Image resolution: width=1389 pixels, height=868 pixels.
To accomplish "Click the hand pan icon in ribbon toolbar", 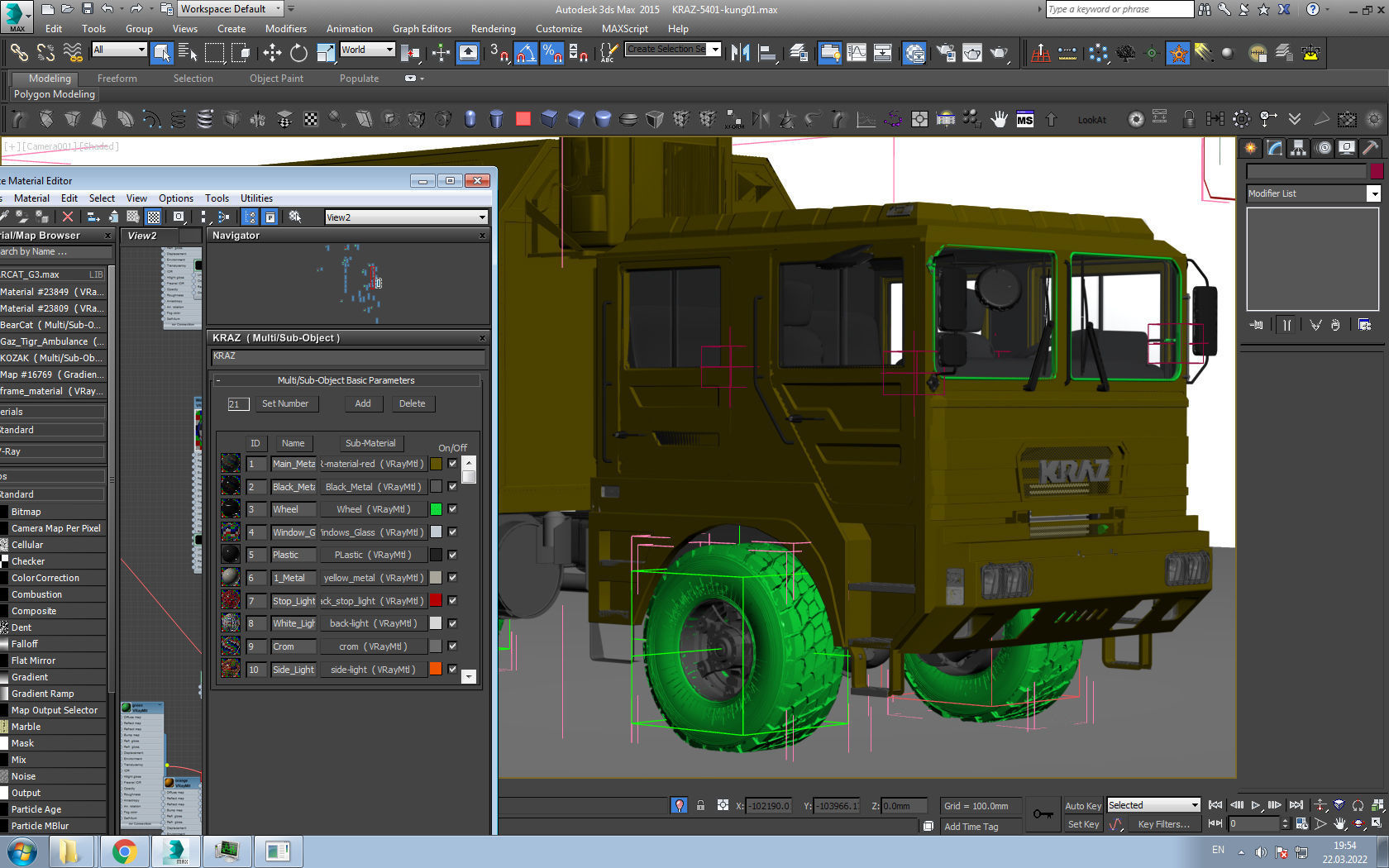I will pyautogui.click(x=999, y=120).
